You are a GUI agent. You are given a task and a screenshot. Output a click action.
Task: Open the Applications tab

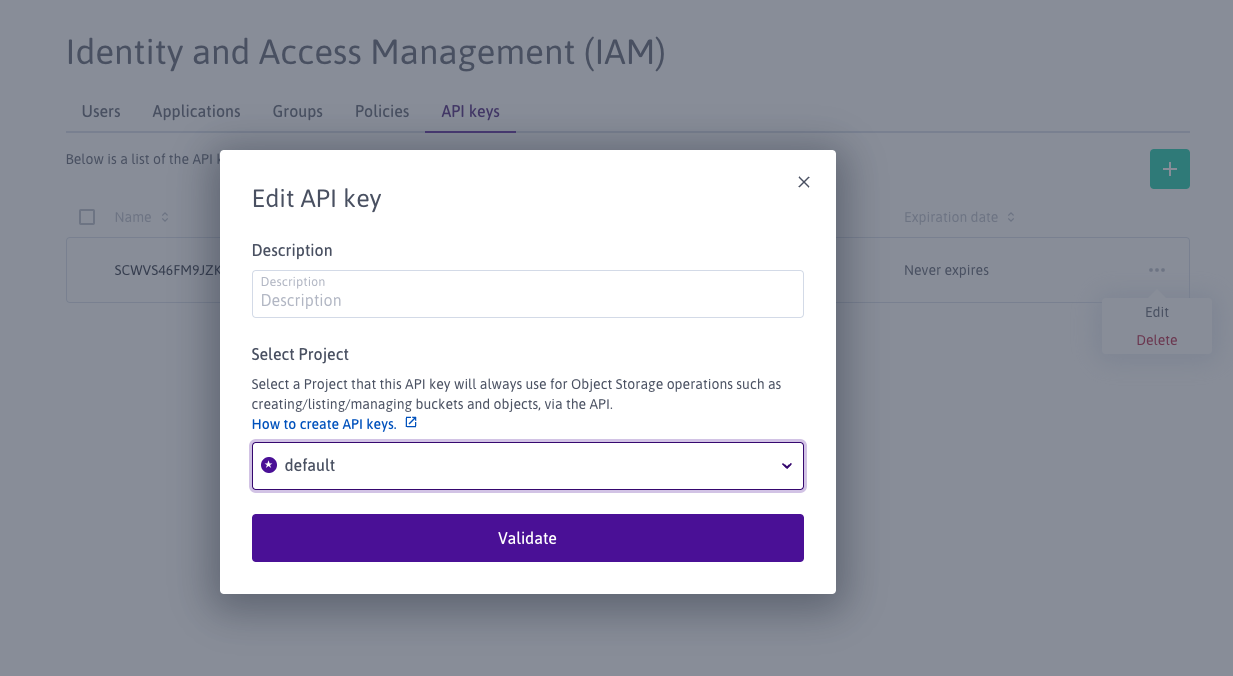[196, 111]
